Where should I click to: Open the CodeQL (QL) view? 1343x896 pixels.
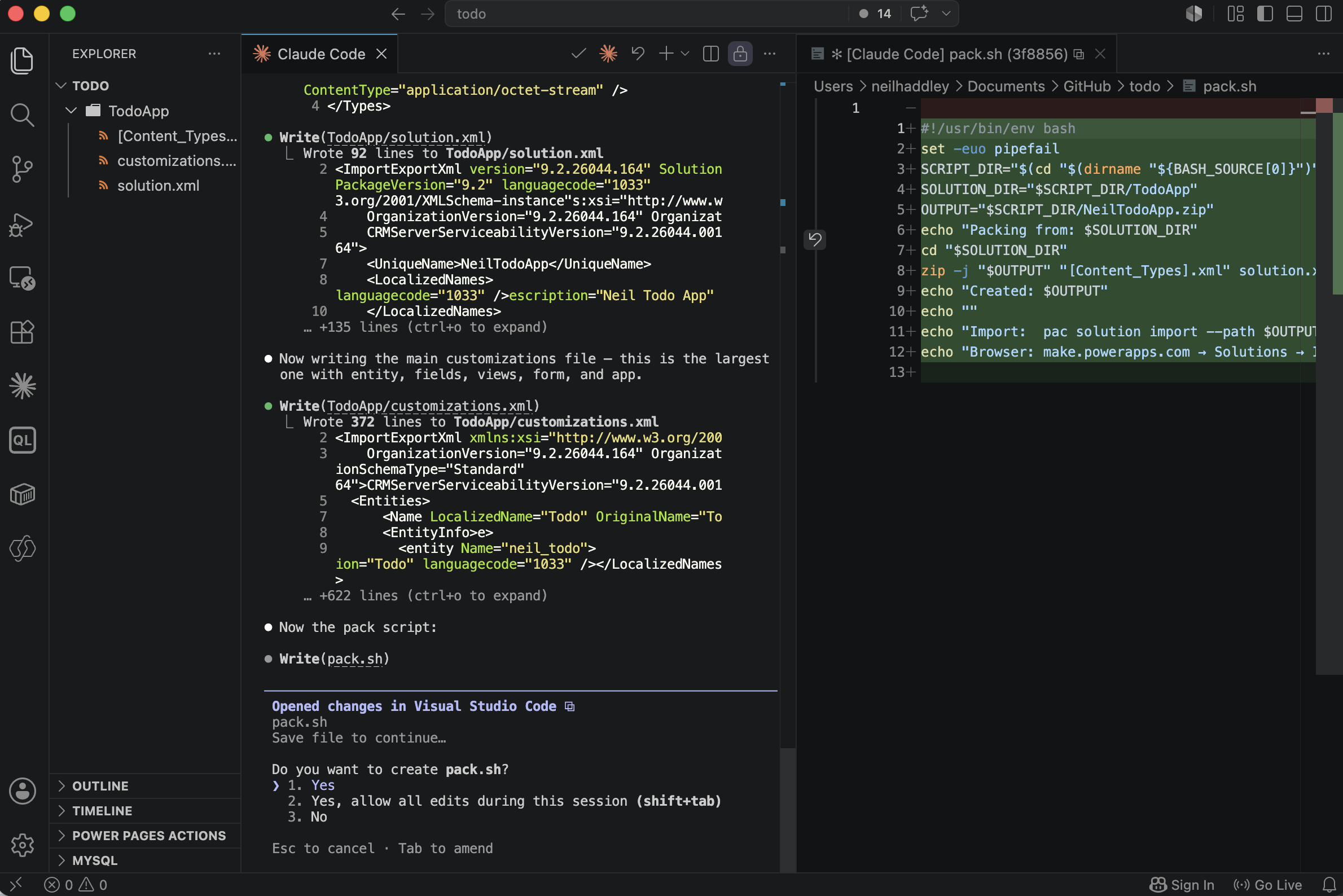[22, 440]
